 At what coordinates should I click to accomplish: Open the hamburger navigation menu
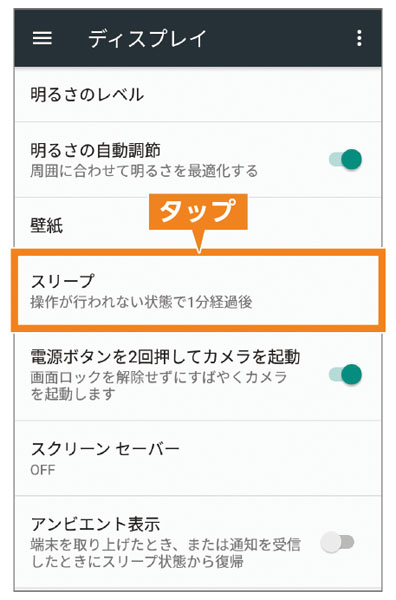(42, 38)
